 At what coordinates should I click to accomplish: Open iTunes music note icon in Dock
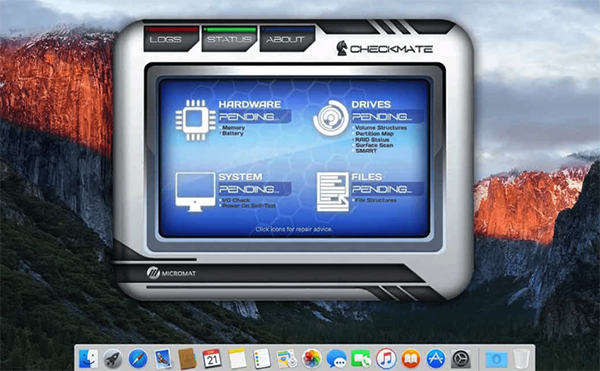tap(386, 359)
